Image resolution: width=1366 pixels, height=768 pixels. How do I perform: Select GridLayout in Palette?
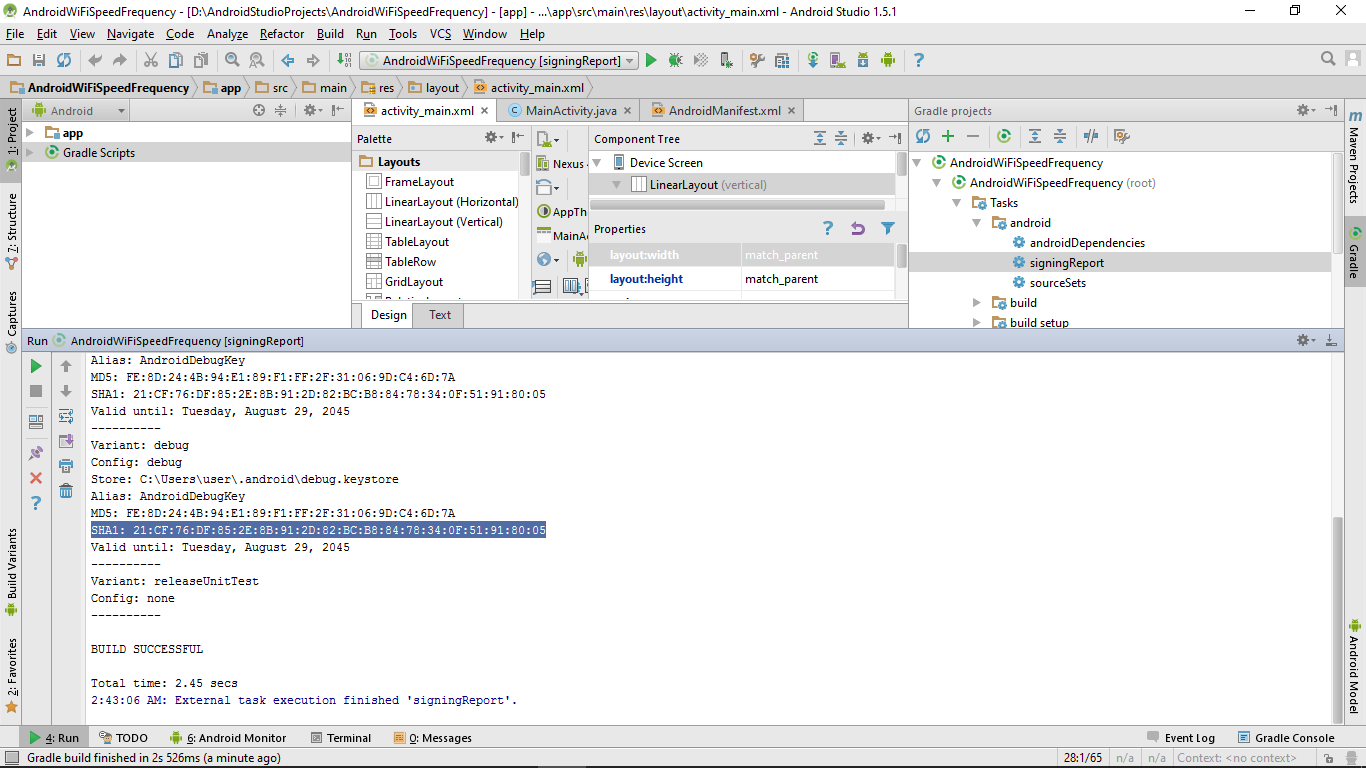coord(405,282)
